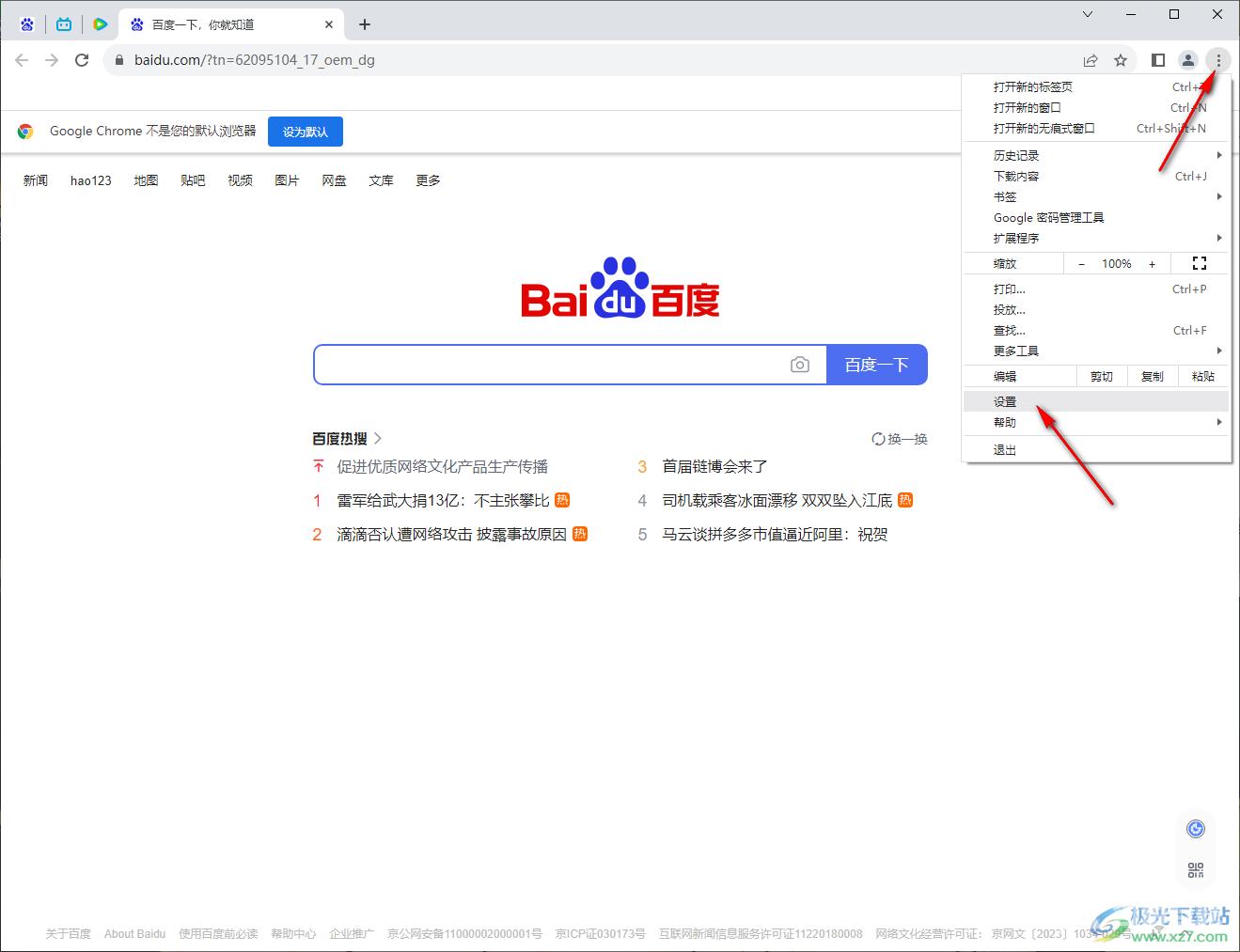1240x952 pixels.
Task: View site security lock info
Action: tap(118, 60)
